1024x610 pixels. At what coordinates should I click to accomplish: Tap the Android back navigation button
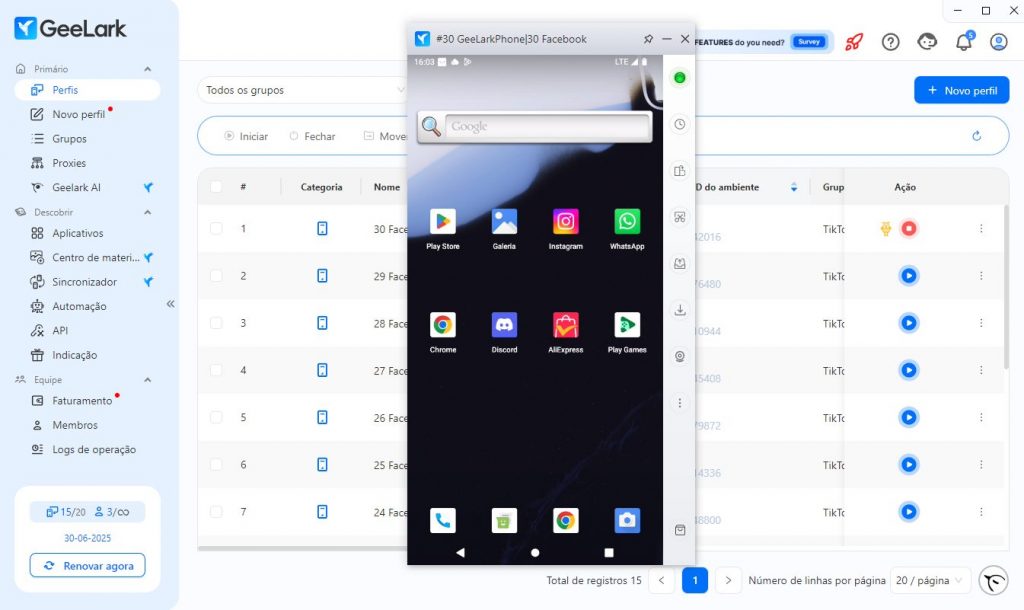(460, 553)
